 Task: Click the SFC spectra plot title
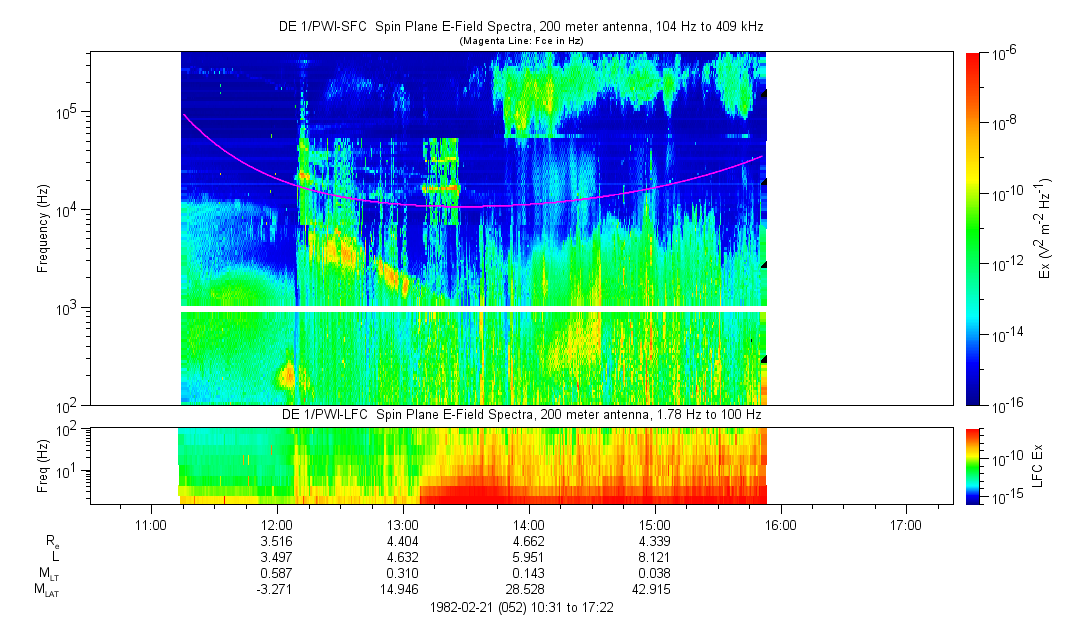coord(521,27)
